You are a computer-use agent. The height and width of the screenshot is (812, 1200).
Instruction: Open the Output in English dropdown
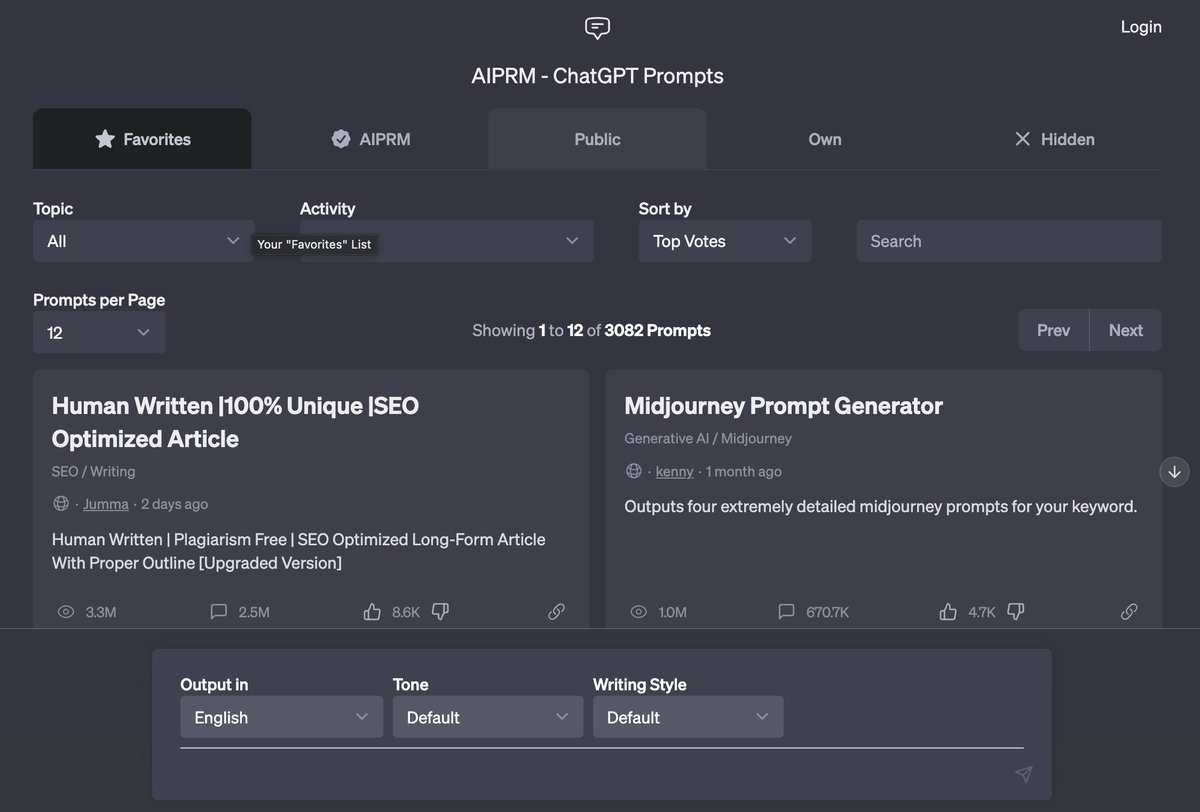(281, 717)
